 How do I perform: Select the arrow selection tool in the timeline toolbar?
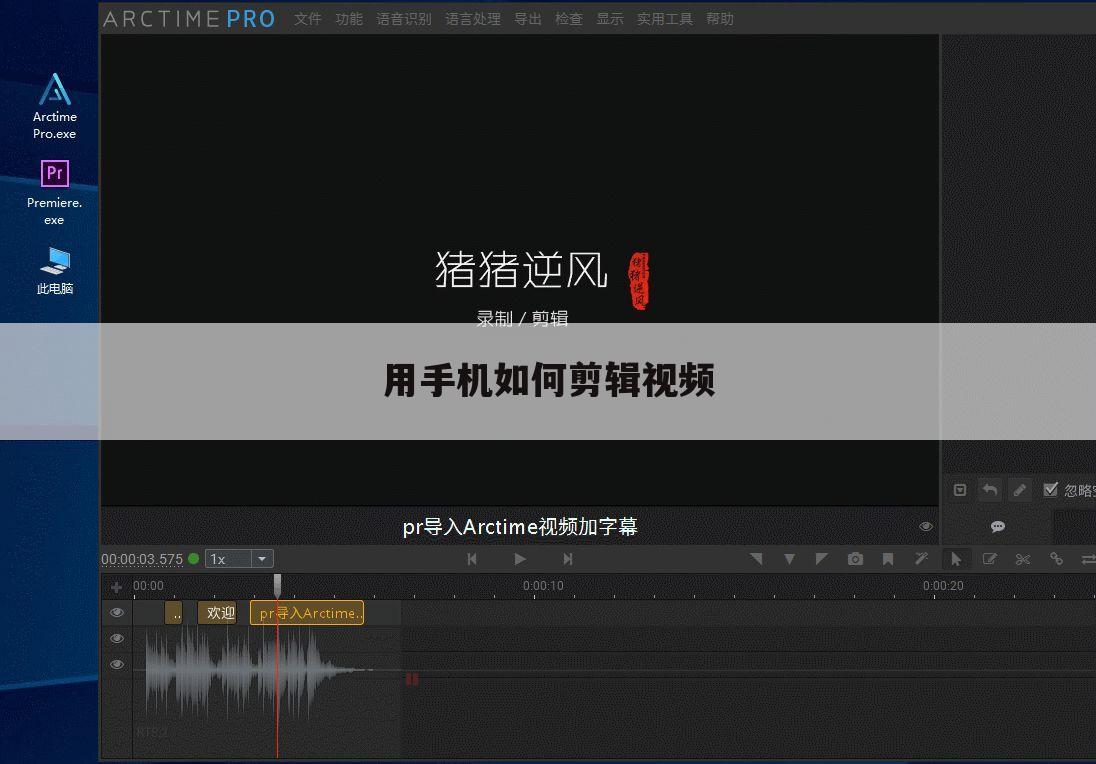coord(956,559)
